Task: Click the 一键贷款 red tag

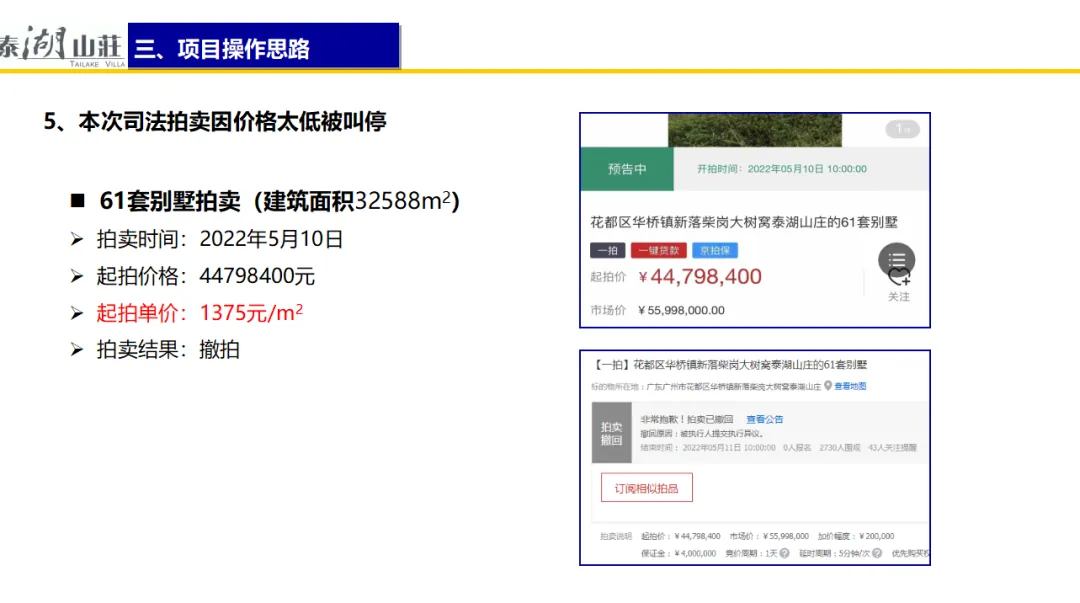Action: [658, 250]
